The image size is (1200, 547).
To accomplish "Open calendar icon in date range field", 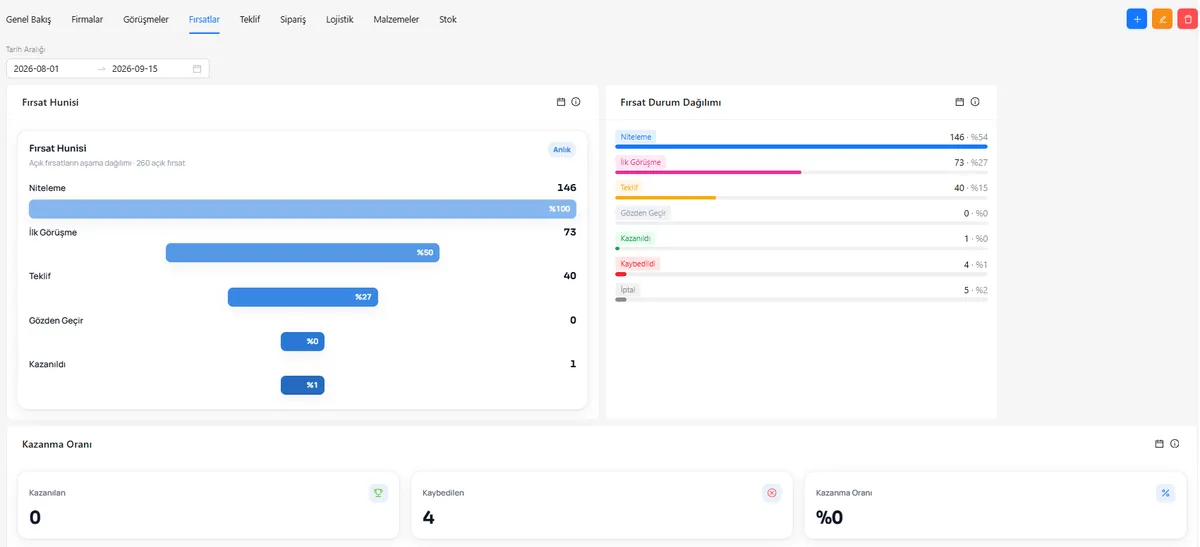I will (x=197, y=69).
